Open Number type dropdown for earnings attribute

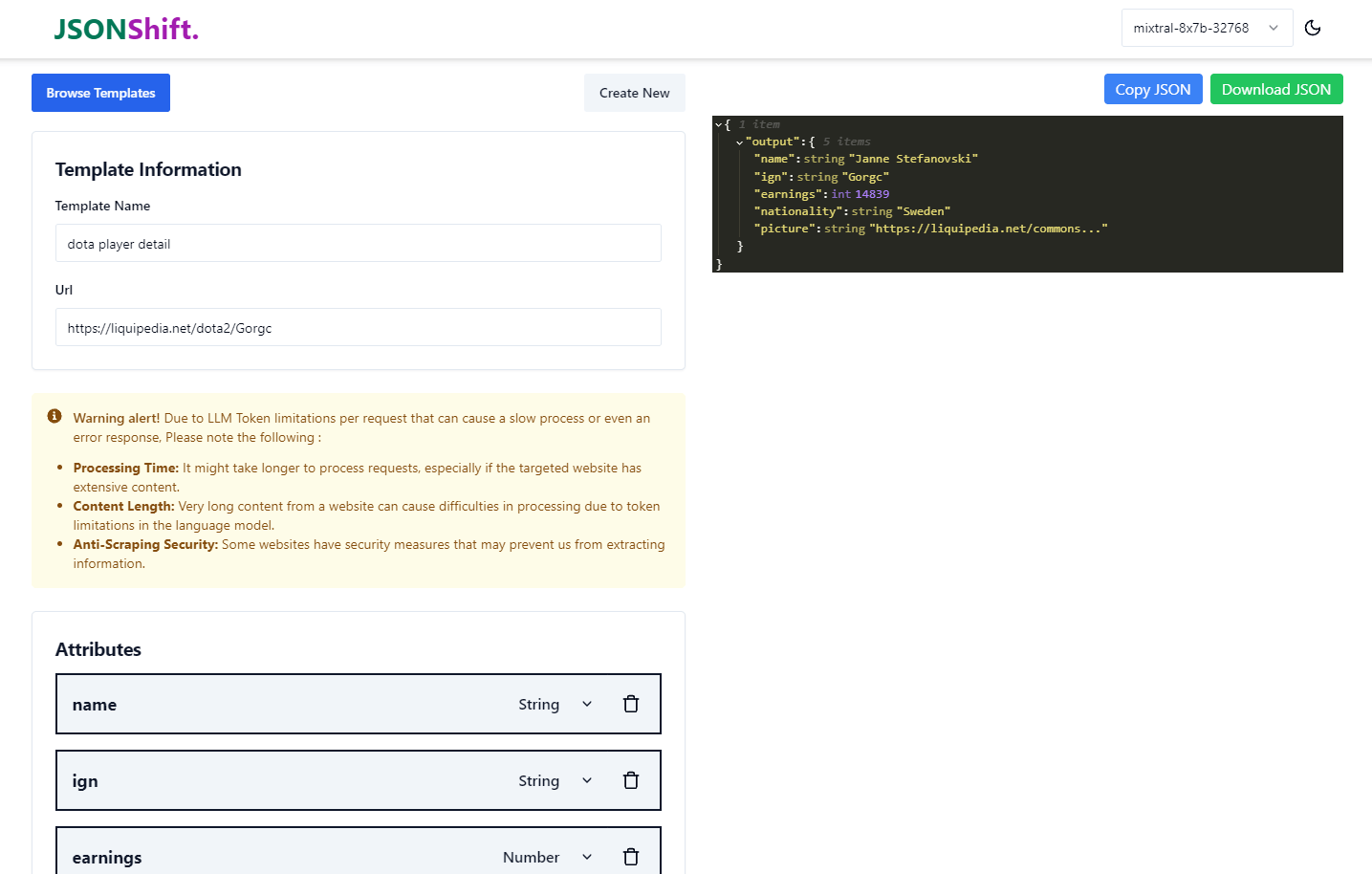coord(548,857)
